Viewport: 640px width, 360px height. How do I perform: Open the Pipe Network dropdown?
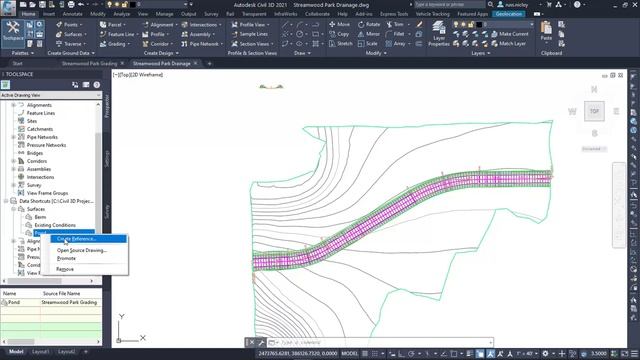click(202, 43)
